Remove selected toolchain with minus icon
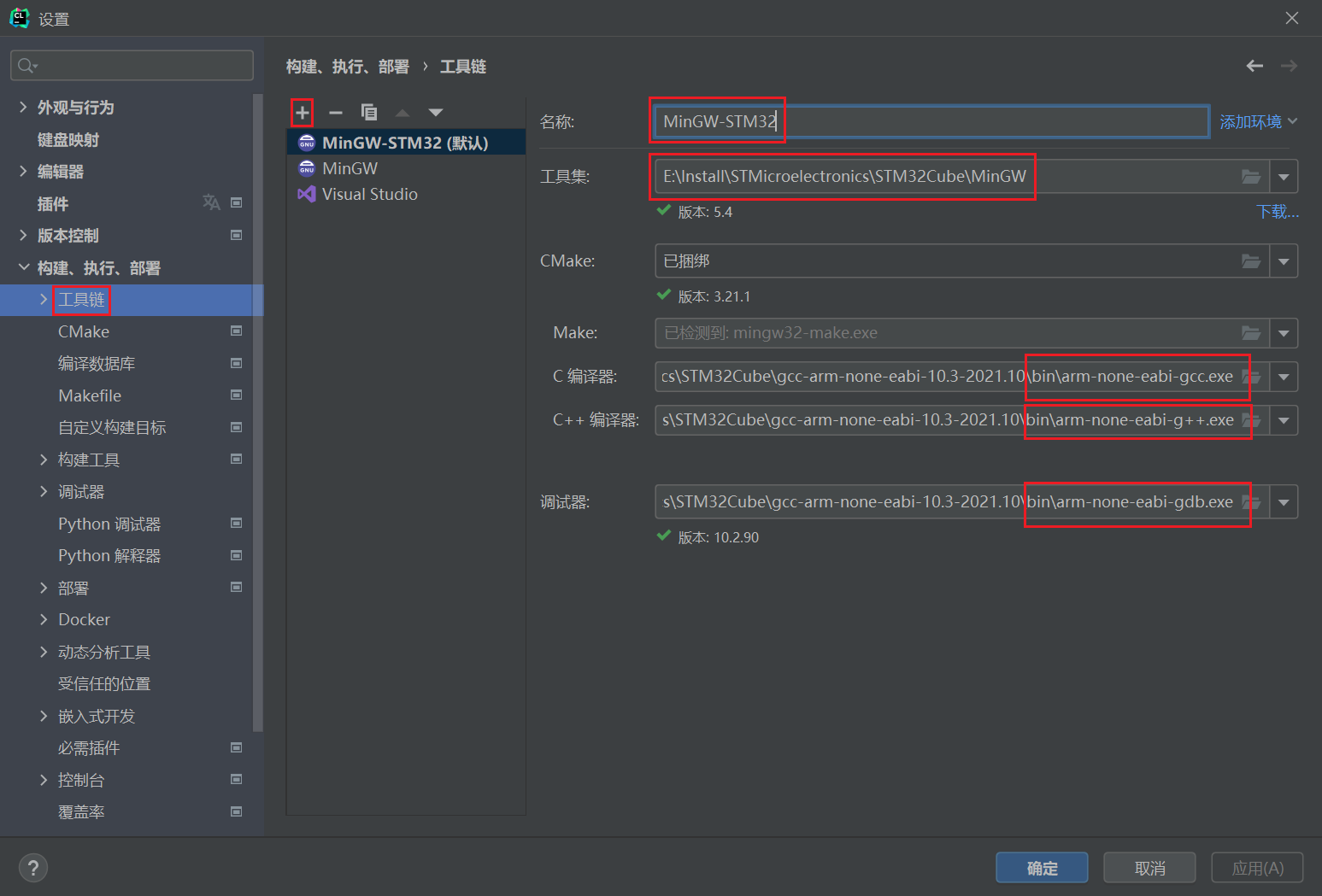1322x896 pixels. click(x=336, y=113)
